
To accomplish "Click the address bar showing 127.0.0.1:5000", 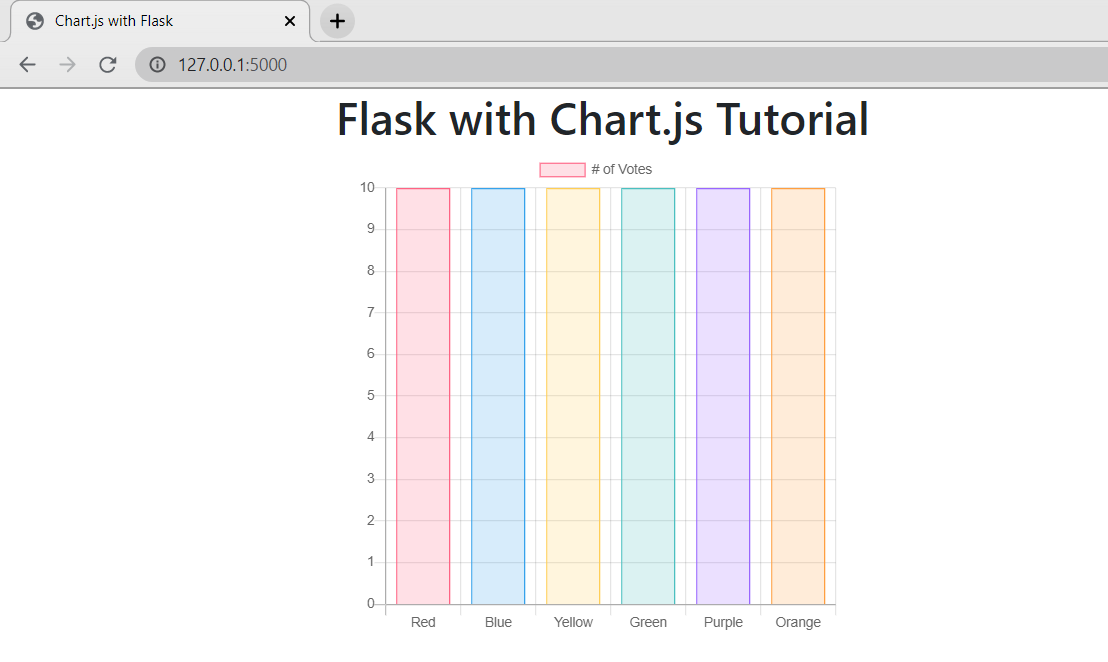I will pyautogui.click(x=622, y=65).
